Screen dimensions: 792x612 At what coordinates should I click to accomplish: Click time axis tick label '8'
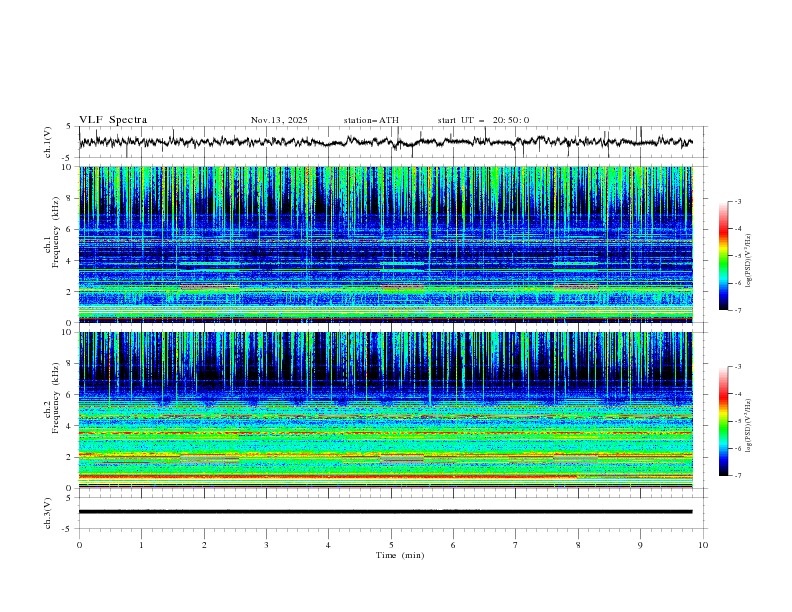578,545
